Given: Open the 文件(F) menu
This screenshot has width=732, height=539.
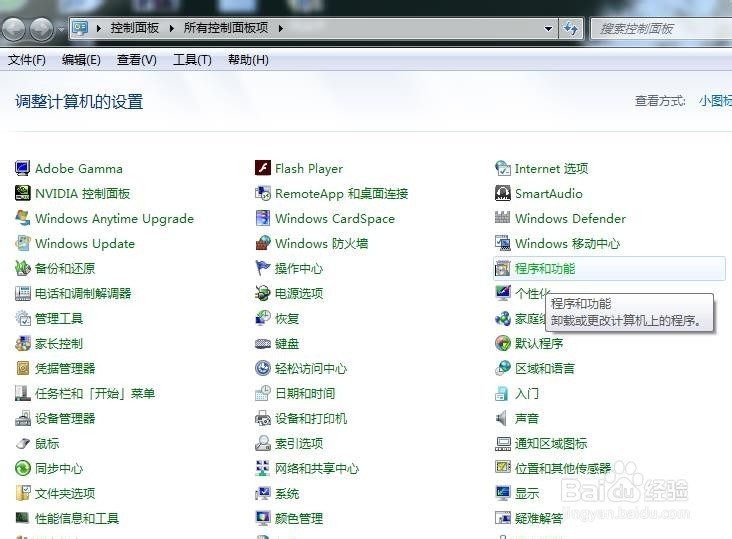Looking at the screenshot, I should [x=27, y=60].
